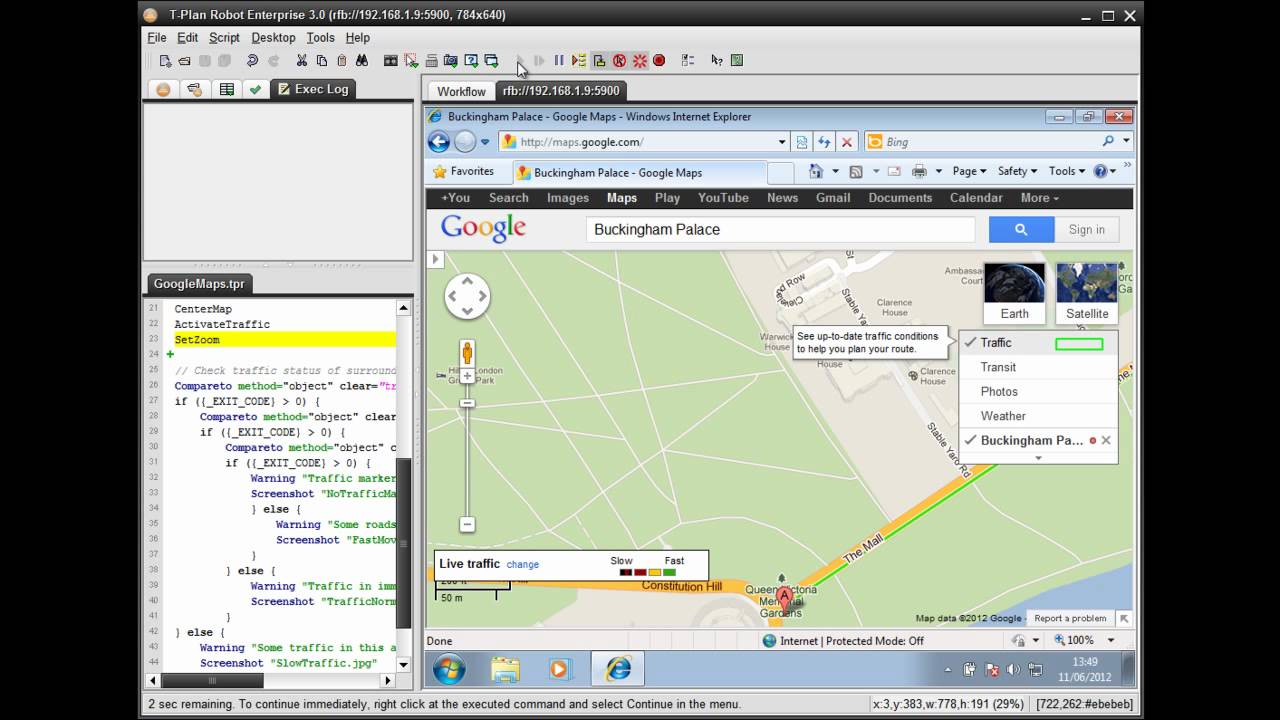The height and width of the screenshot is (720, 1280).
Task: Open the IE zoom level 100% dropdown arrow
Action: click(x=1110, y=640)
